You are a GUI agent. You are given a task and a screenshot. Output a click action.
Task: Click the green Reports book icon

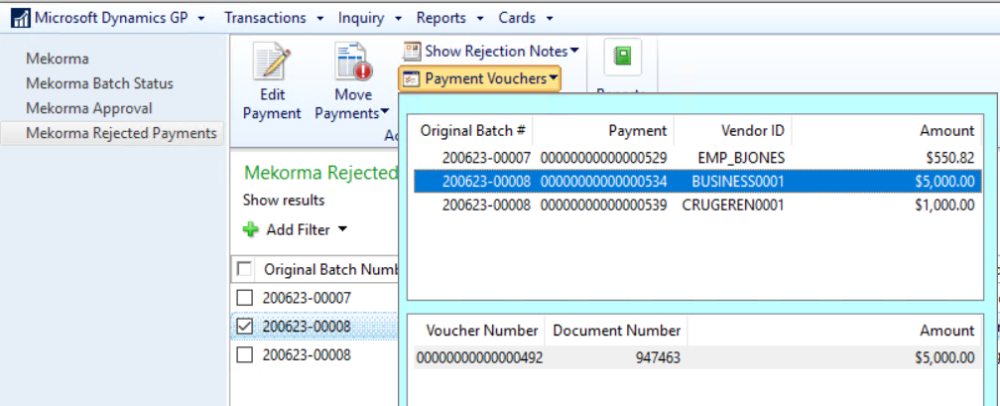pyautogui.click(x=622, y=57)
